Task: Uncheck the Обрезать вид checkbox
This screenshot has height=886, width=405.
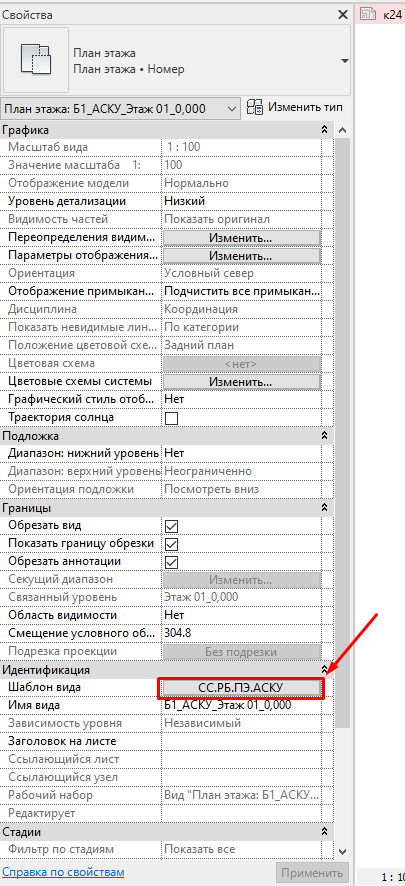Action: pos(171,526)
